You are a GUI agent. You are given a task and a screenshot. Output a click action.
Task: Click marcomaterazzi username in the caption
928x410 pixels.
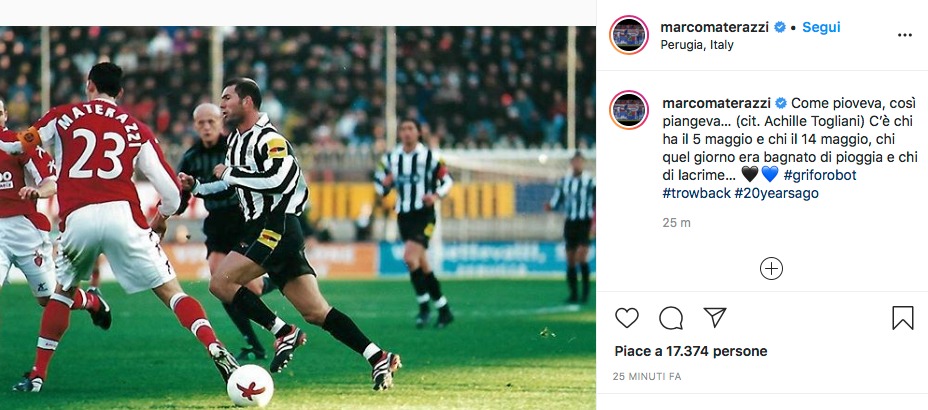(x=715, y=103)
